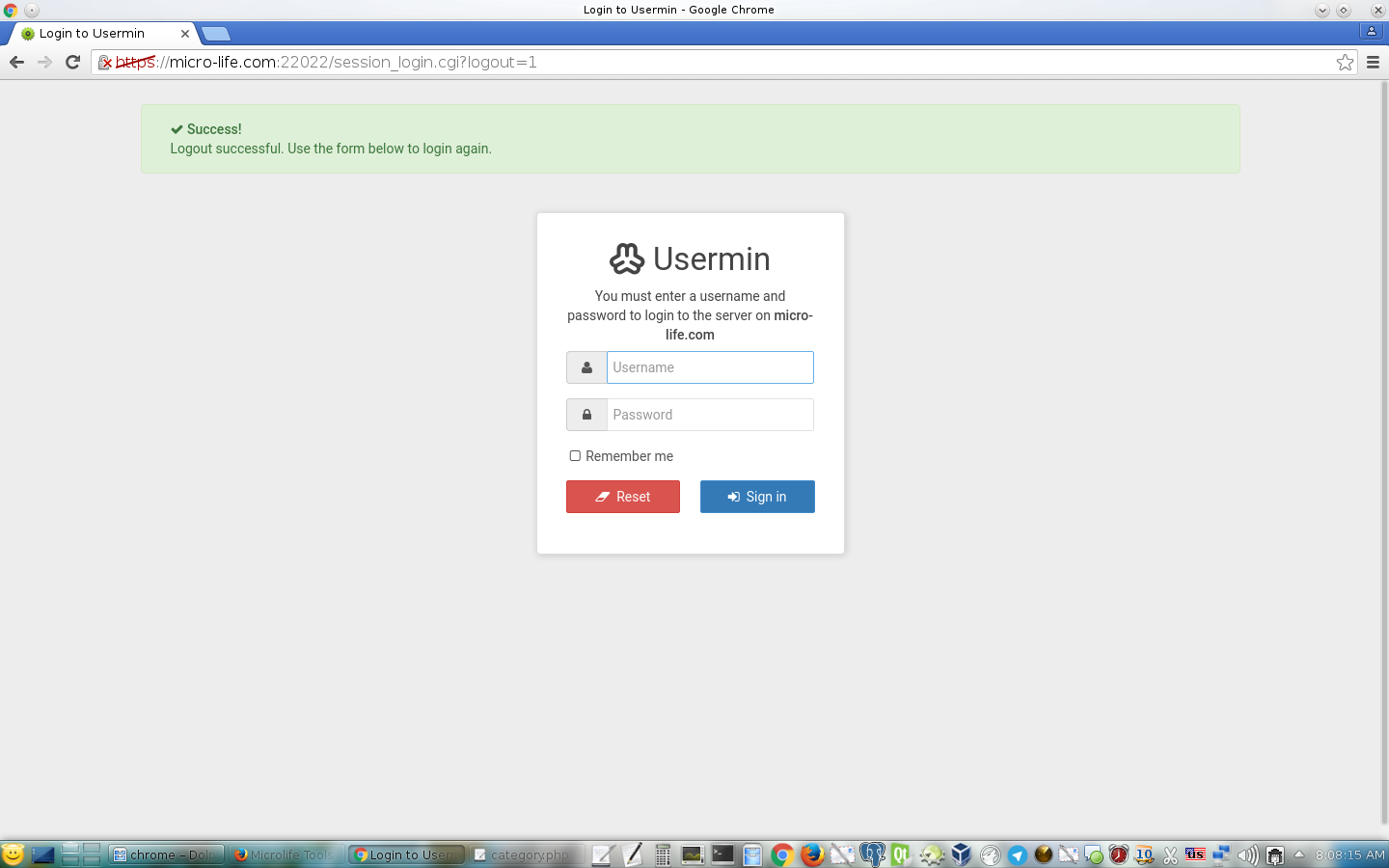Click the lock icon beside Password field
This screenshot has height=868, width=1389.
[x=586, y=415]
